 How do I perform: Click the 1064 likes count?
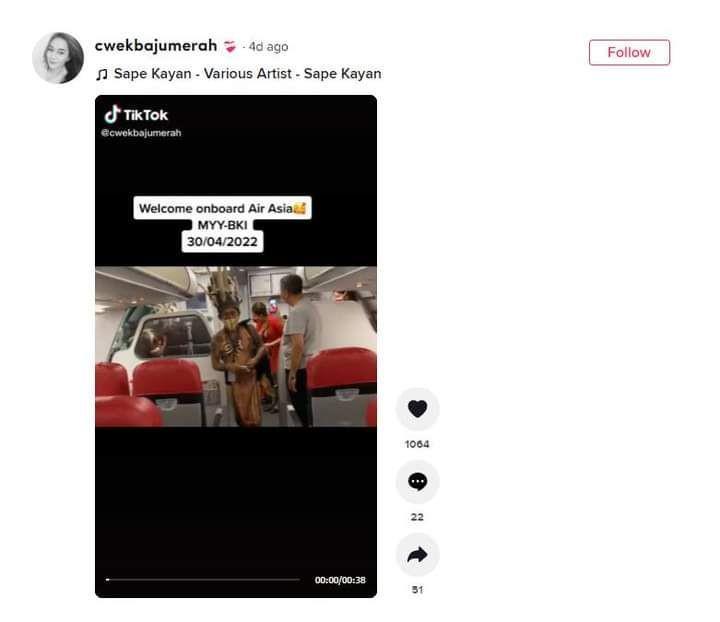[x=417, y=444]
